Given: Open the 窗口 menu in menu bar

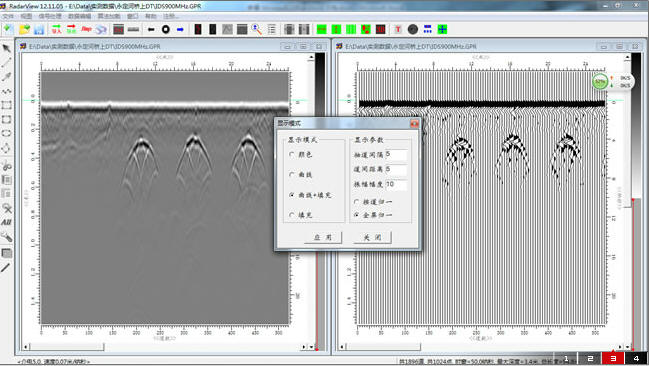Looking at the screenshot, I should pyautogui.click(x=133, y=16).
